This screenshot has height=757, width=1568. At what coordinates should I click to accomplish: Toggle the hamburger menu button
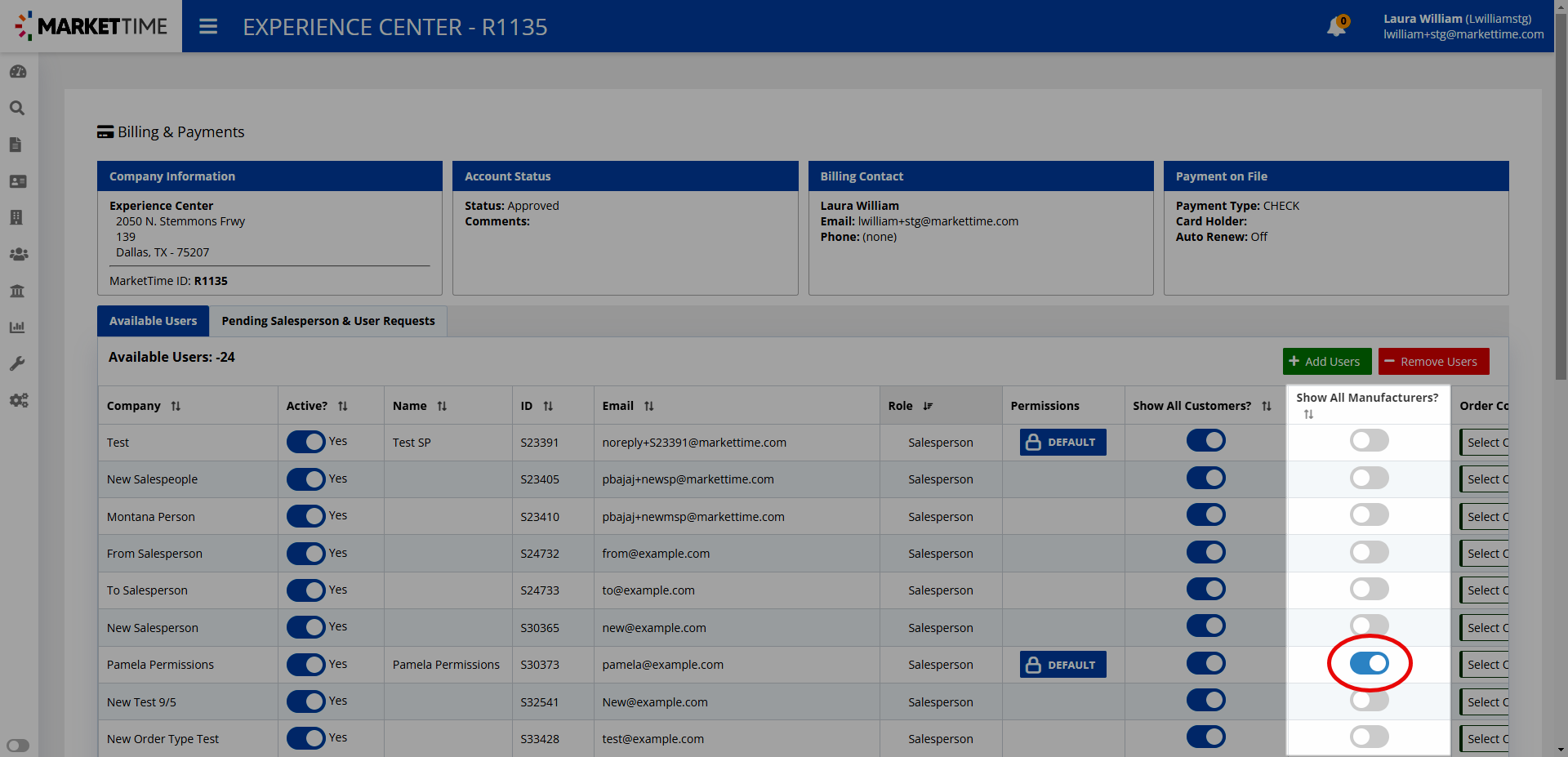click(x=208, y=27)
